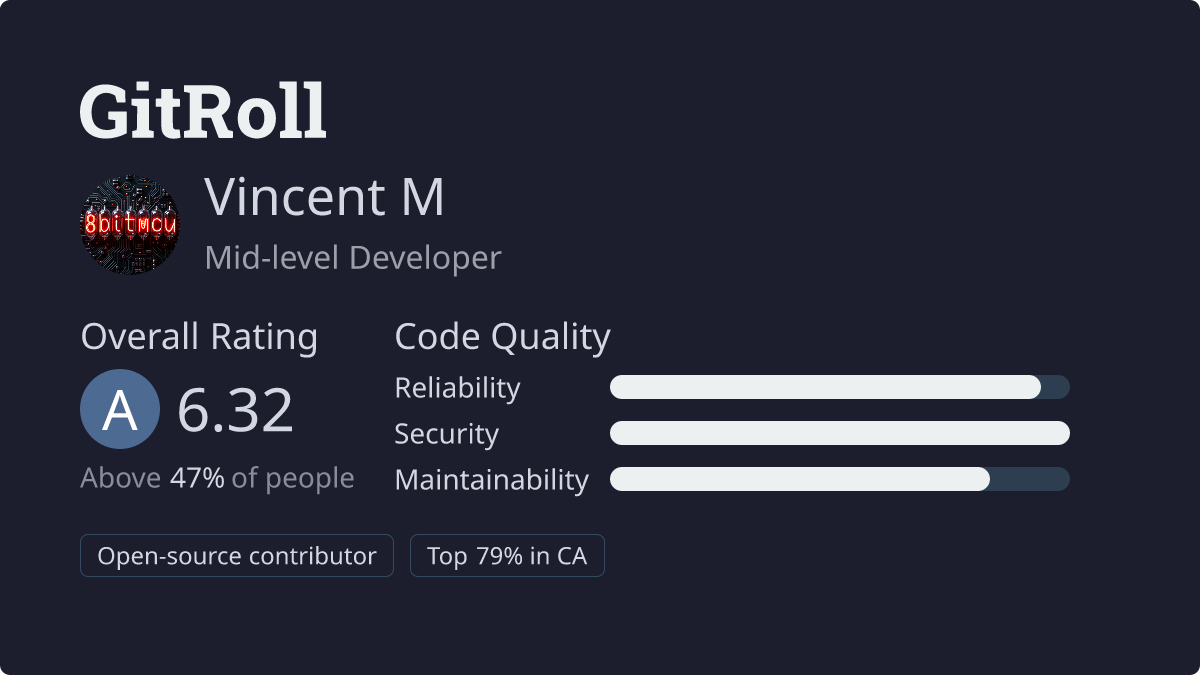The height and width of the screenshot is (675, 1200).
Task: Select the 6.32 rating score
Action: 236,410
